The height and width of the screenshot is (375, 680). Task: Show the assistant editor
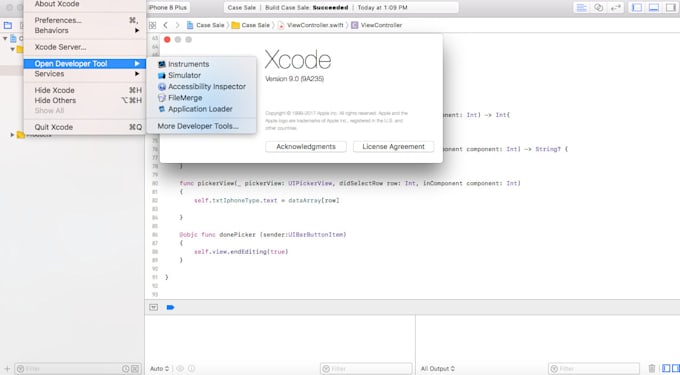[x=598, y=8]
